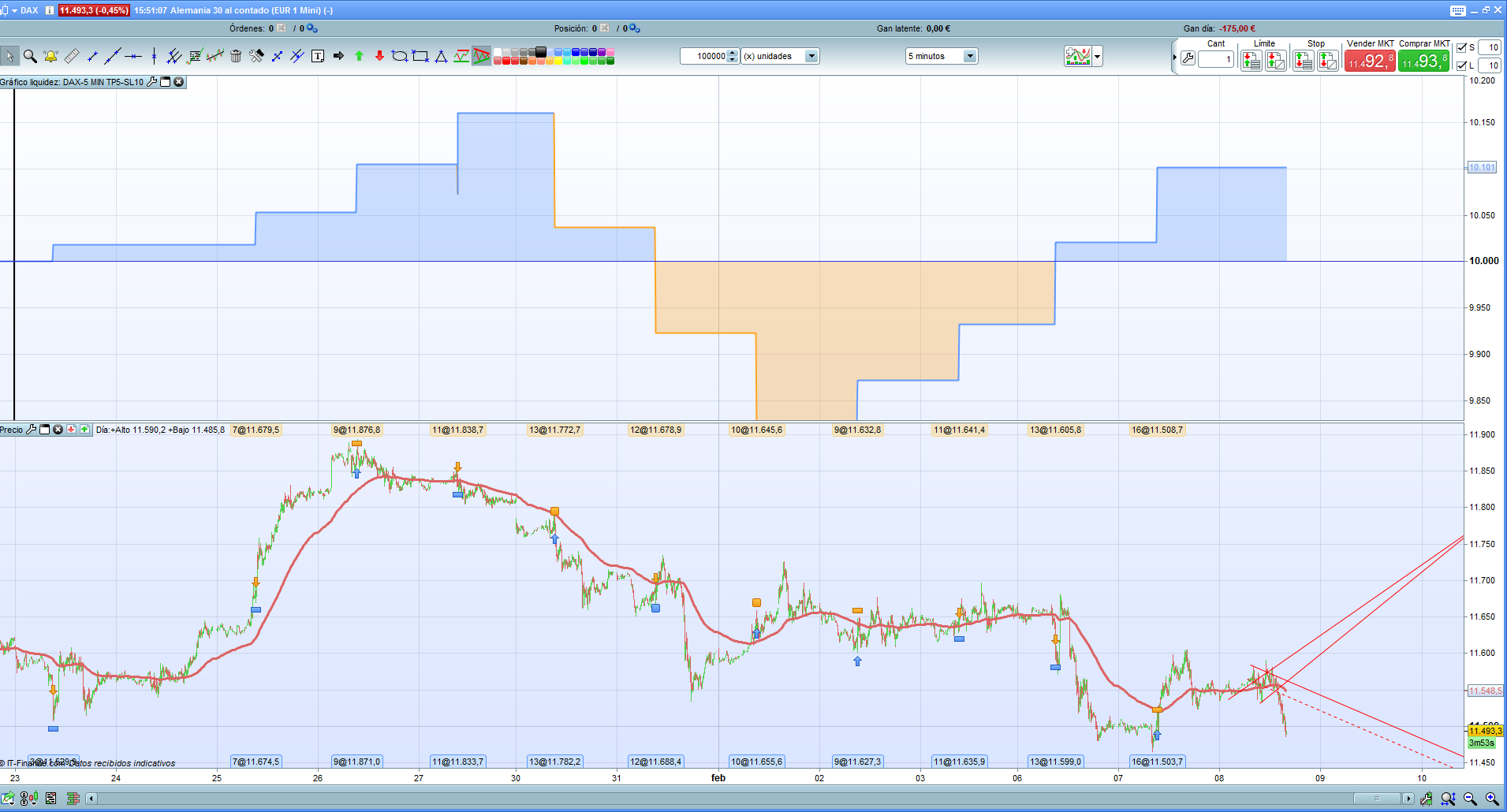Close the Precio panel

point(58,430)
